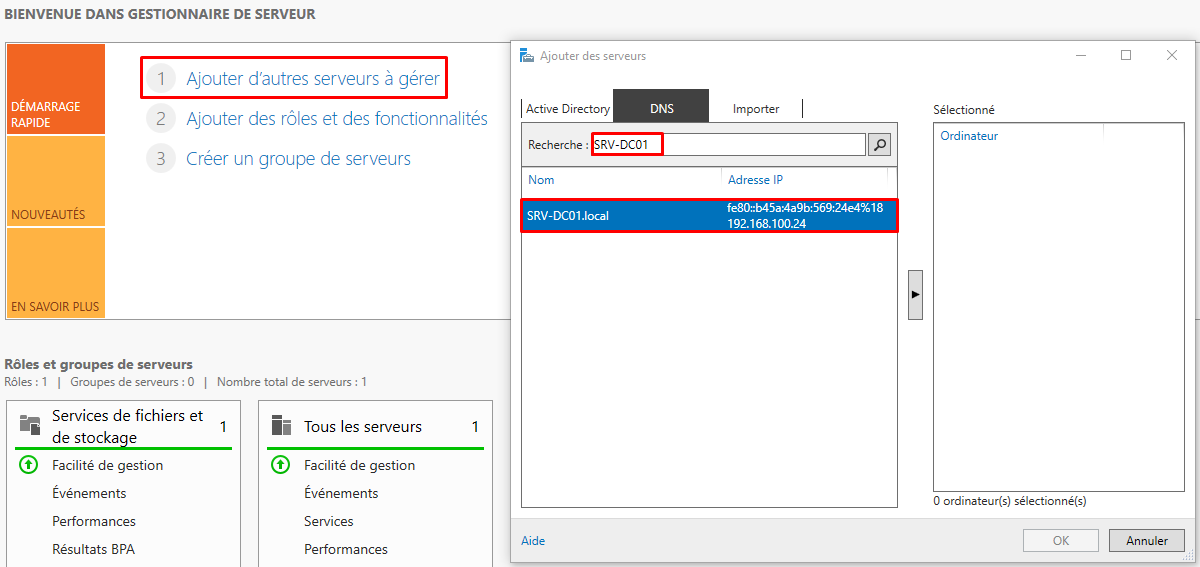This screenshot has width=1200, height=567.
Task: Maximize the Ajouter des serveurs dialog
Action: (1126, 56)
